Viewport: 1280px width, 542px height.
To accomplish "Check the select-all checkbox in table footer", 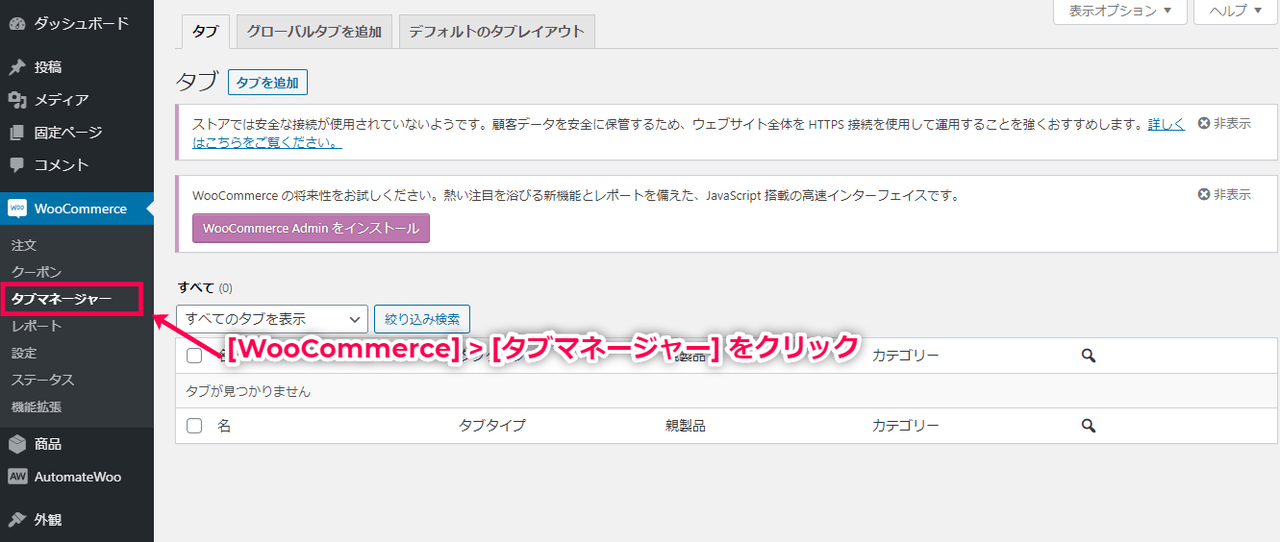I will pos(194,425).
